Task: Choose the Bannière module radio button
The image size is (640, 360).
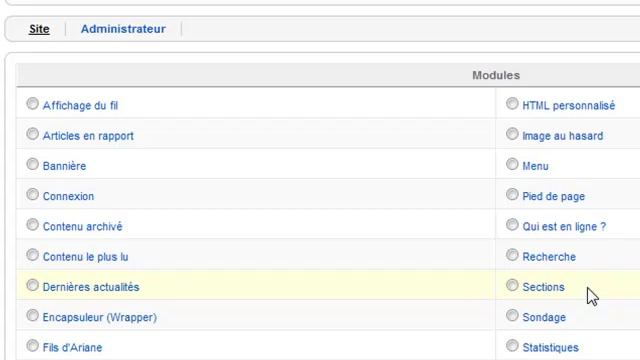Action: [x=33, y=164]
